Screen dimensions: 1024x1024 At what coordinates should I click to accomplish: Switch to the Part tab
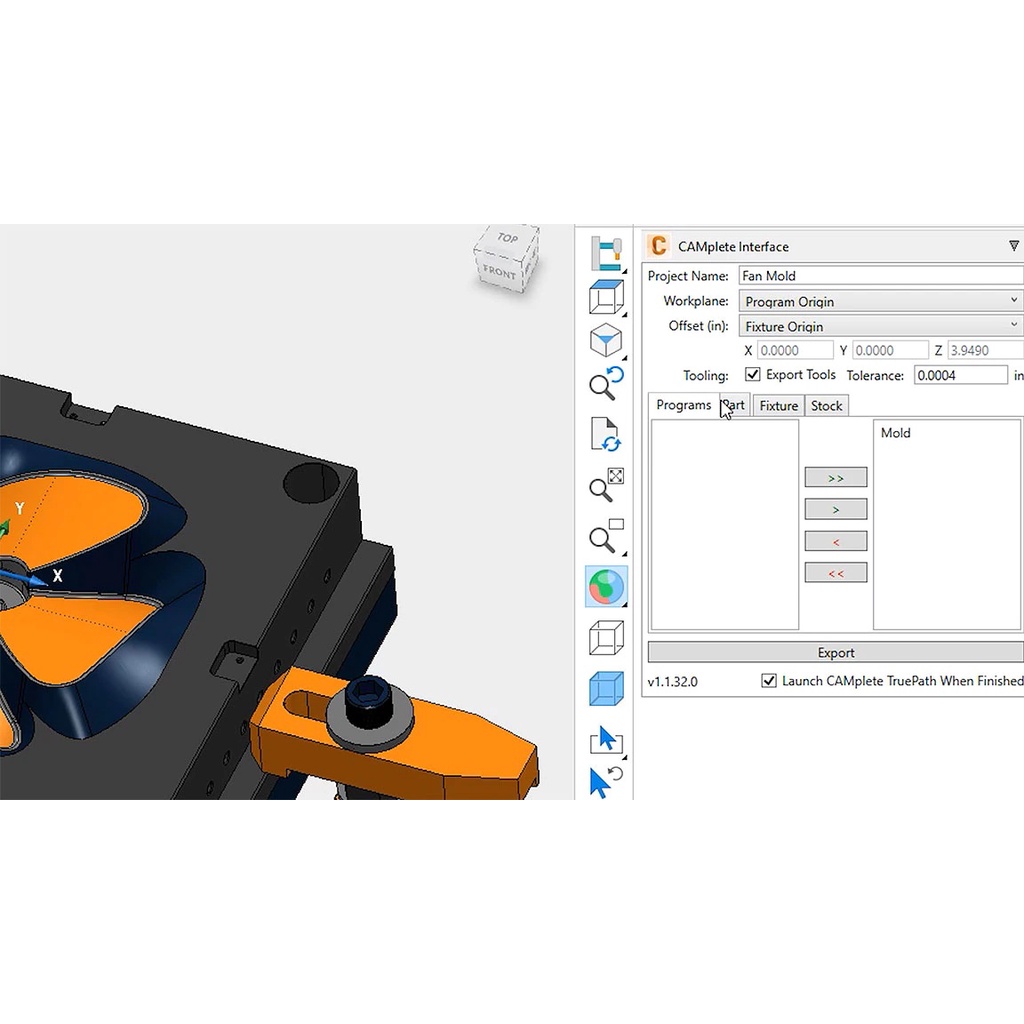[x=735, y=405]
